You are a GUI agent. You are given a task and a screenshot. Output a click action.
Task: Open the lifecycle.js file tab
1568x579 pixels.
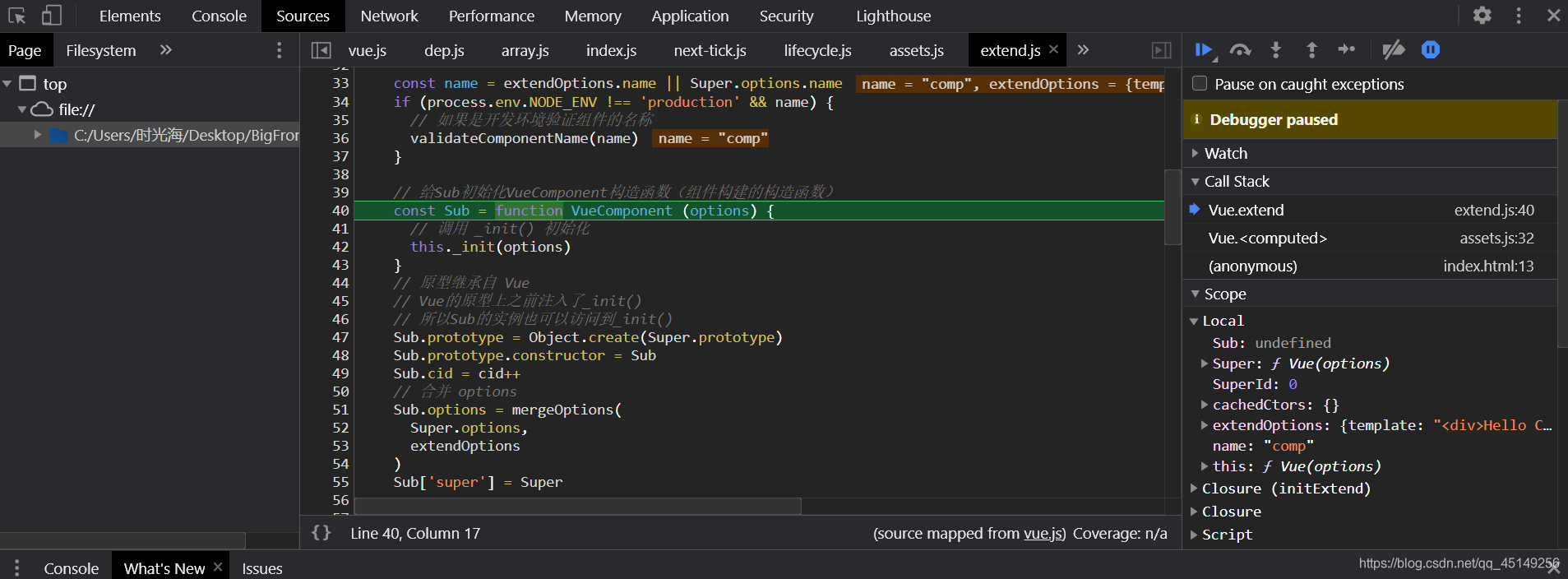[817, 50]
